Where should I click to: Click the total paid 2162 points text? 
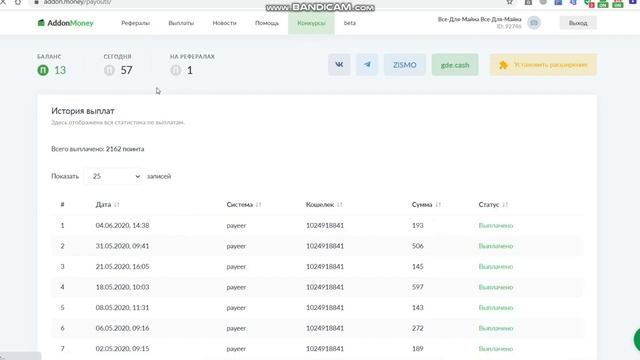coord(98,149)
